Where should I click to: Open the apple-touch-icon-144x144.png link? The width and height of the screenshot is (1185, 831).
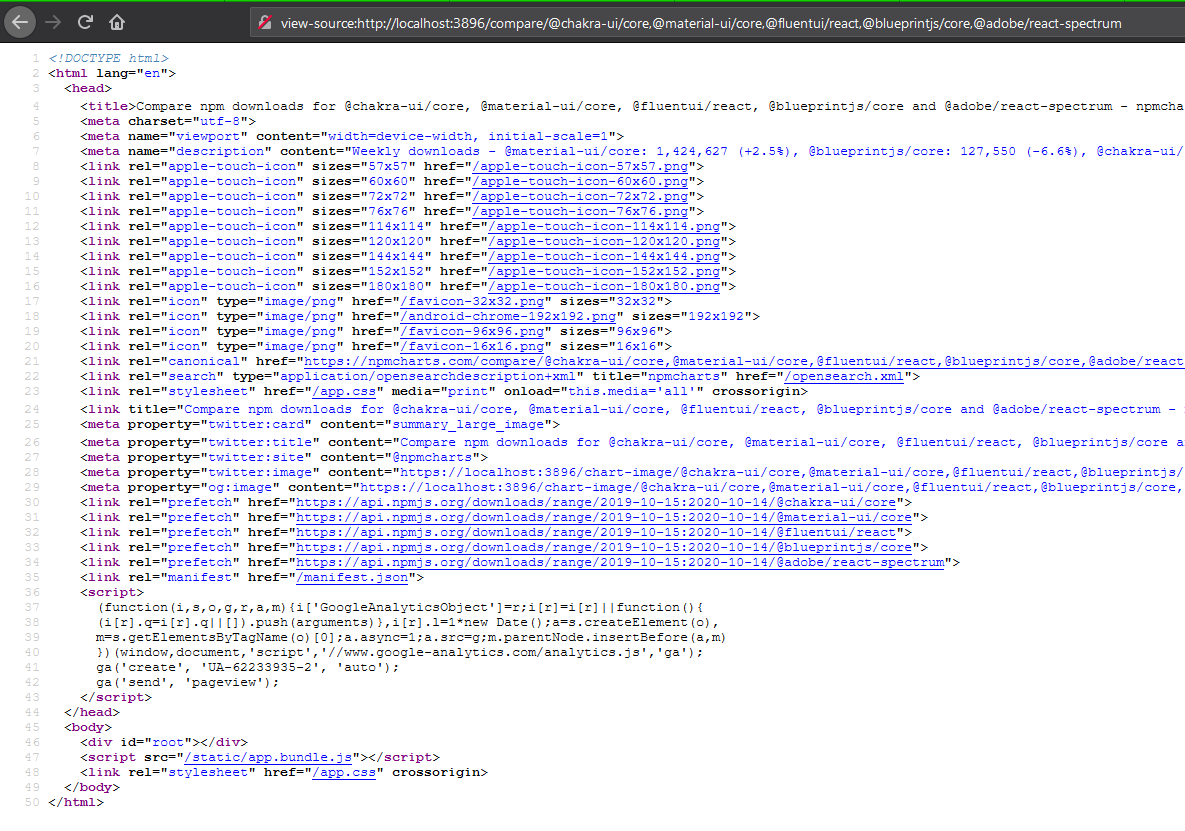coord(604,257)
